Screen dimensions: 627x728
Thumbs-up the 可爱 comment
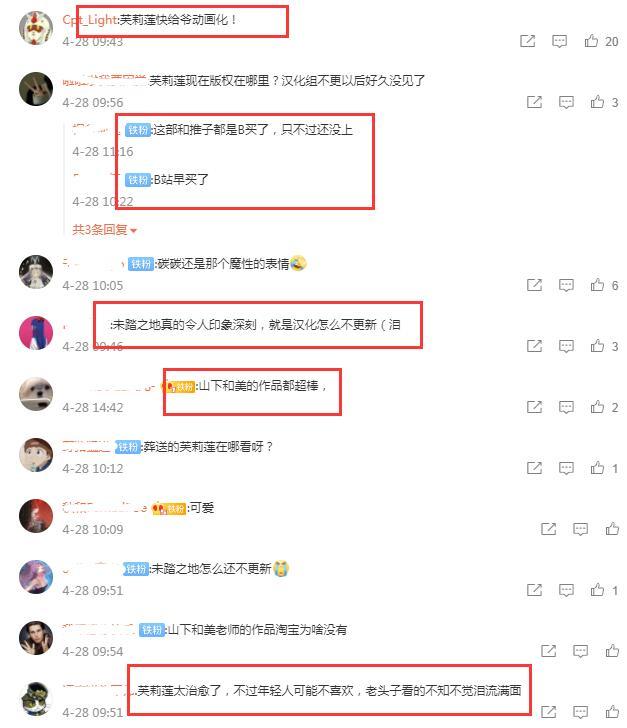coord(612,529)
